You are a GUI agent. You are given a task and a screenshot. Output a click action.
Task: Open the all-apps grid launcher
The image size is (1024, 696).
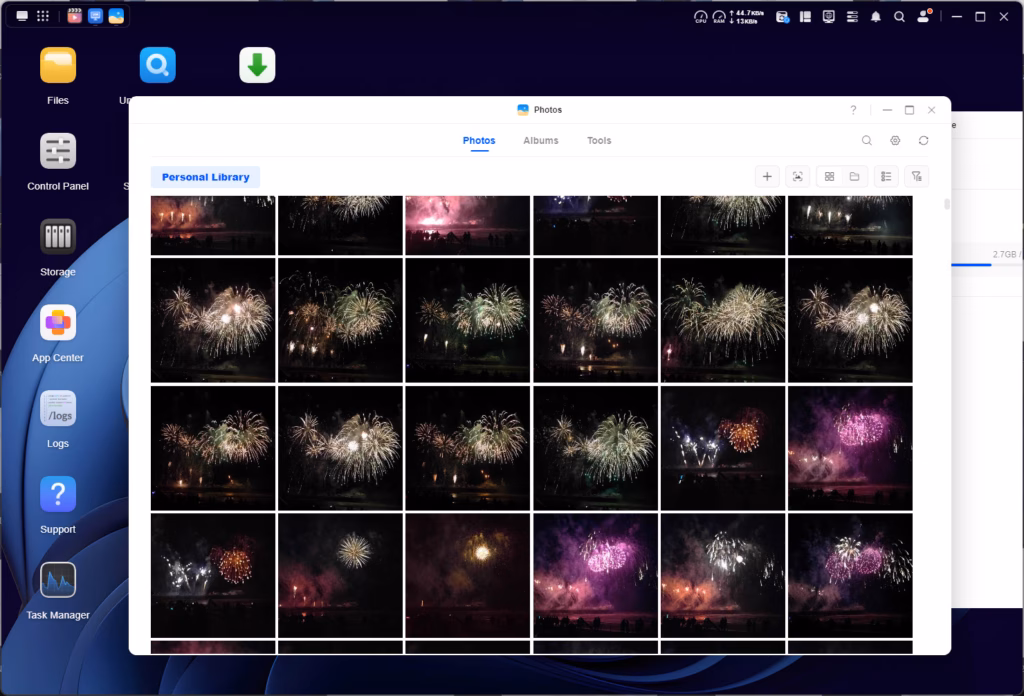(43, 16)
